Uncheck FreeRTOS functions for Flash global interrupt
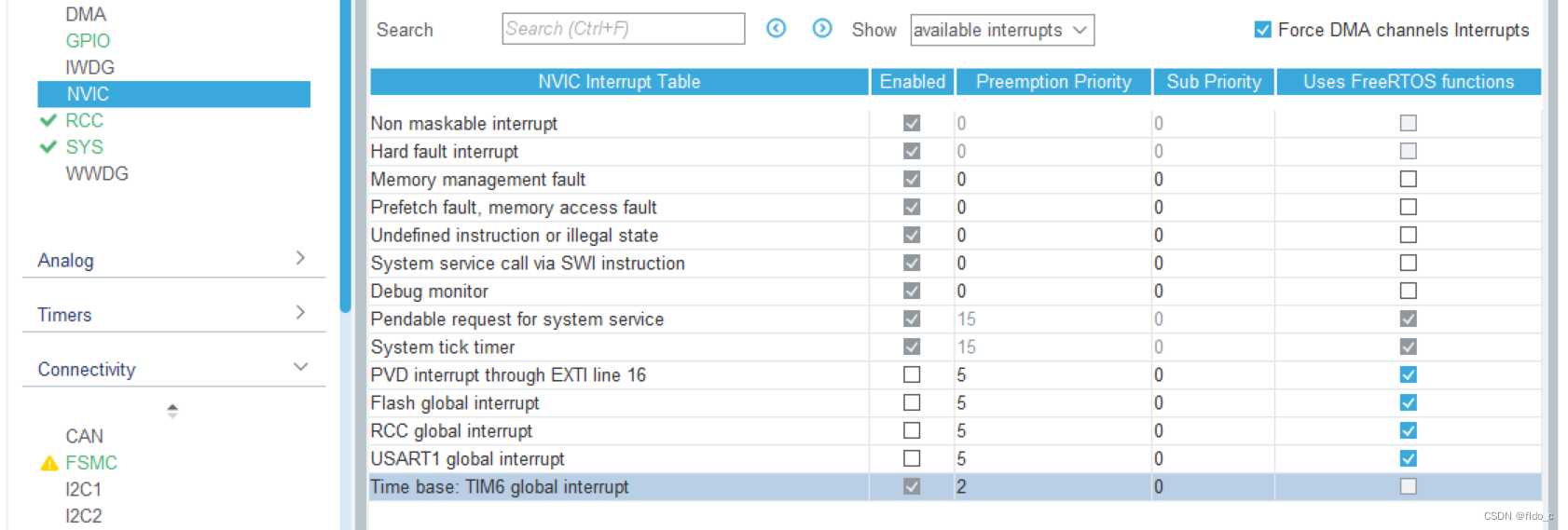This screenshot has width=1568, height=530. point(1408,402)
